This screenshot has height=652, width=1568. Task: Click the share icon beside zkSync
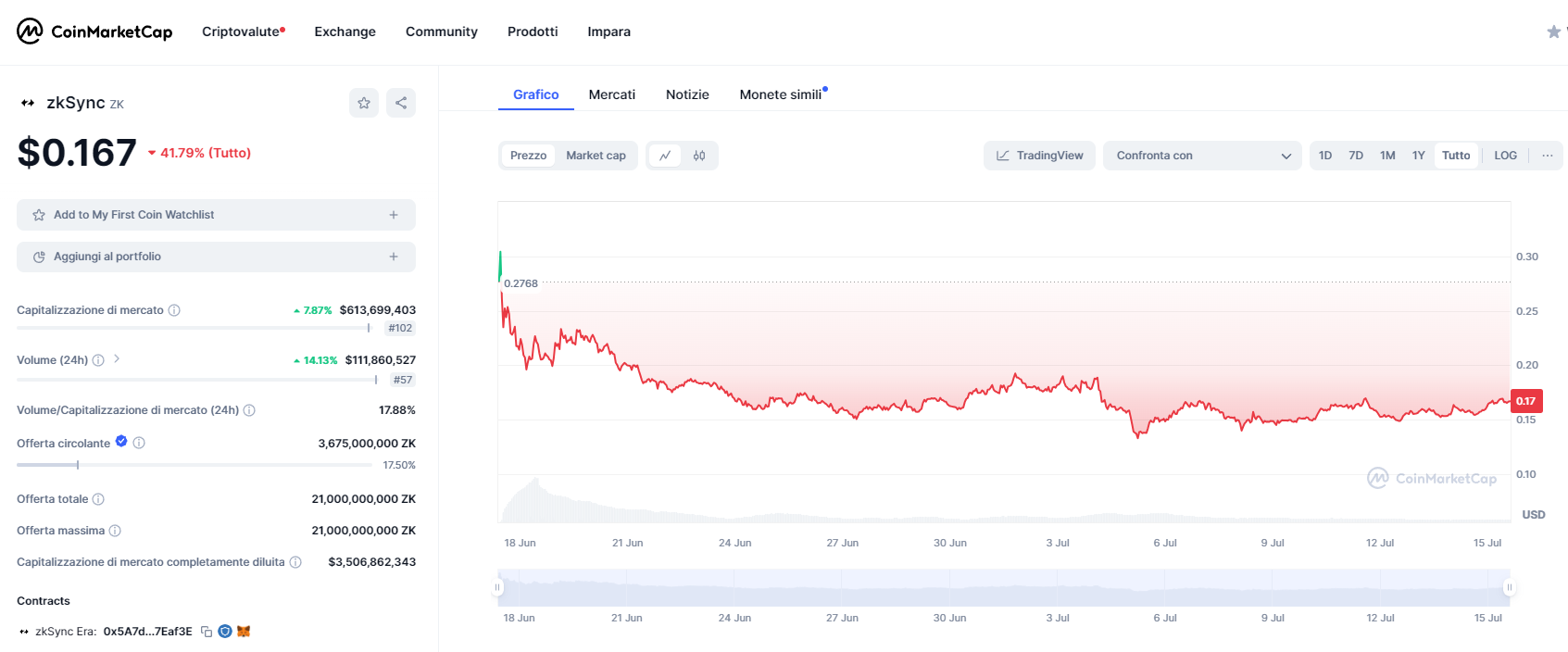point(401,103)
